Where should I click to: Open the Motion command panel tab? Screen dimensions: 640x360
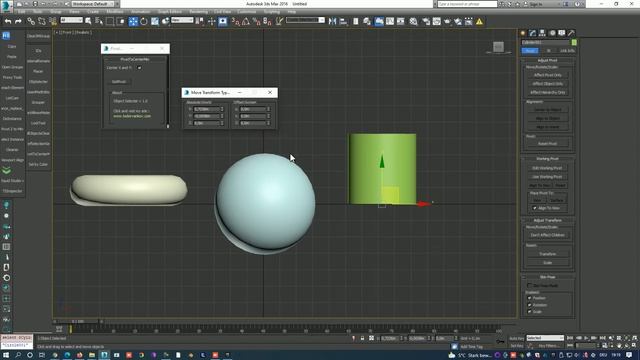click(x=552, y=33)
